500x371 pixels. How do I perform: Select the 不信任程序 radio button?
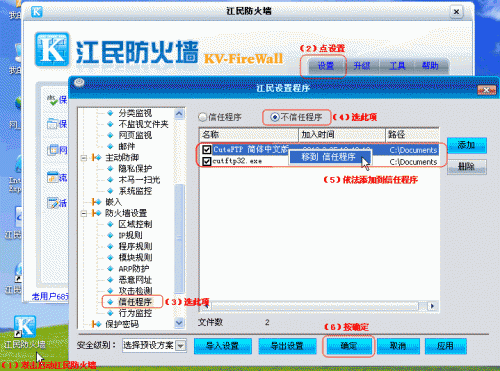click(274, 117)
